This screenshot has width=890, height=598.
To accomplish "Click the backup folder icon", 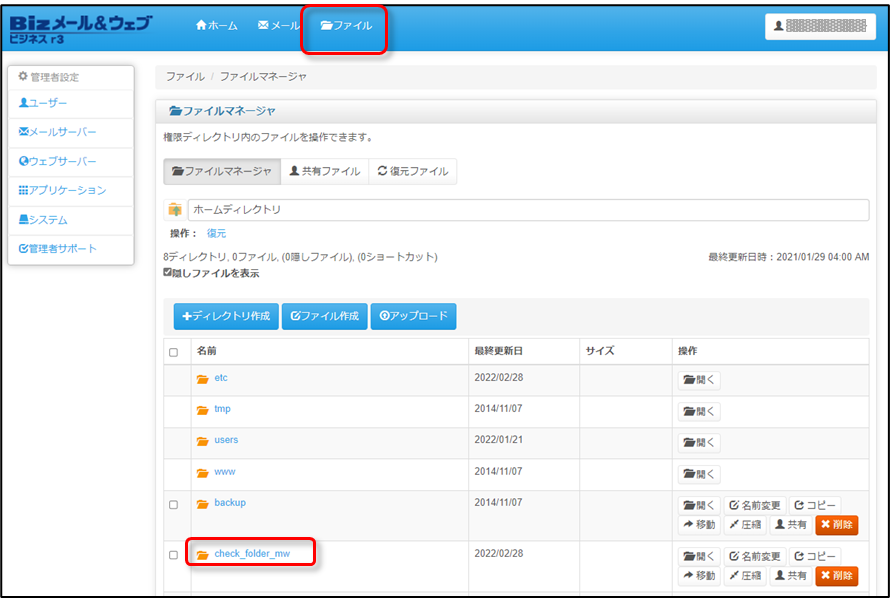I will point(203,504).
